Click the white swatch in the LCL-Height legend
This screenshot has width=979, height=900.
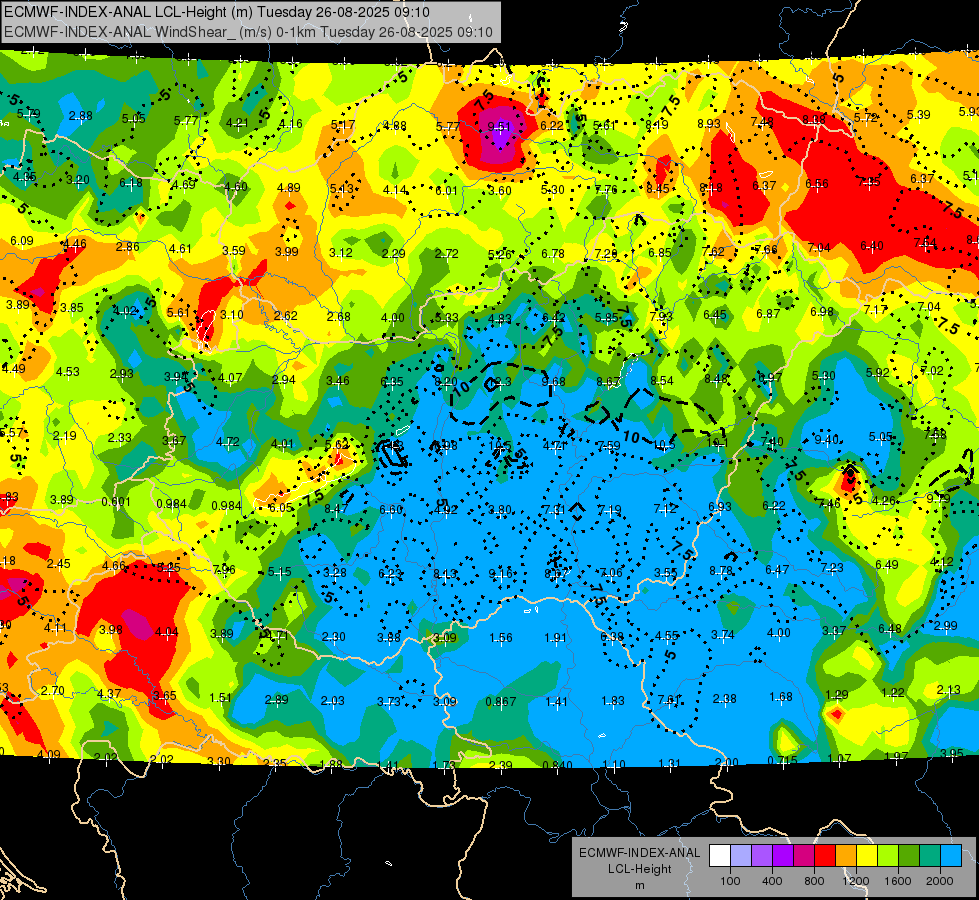721,856
